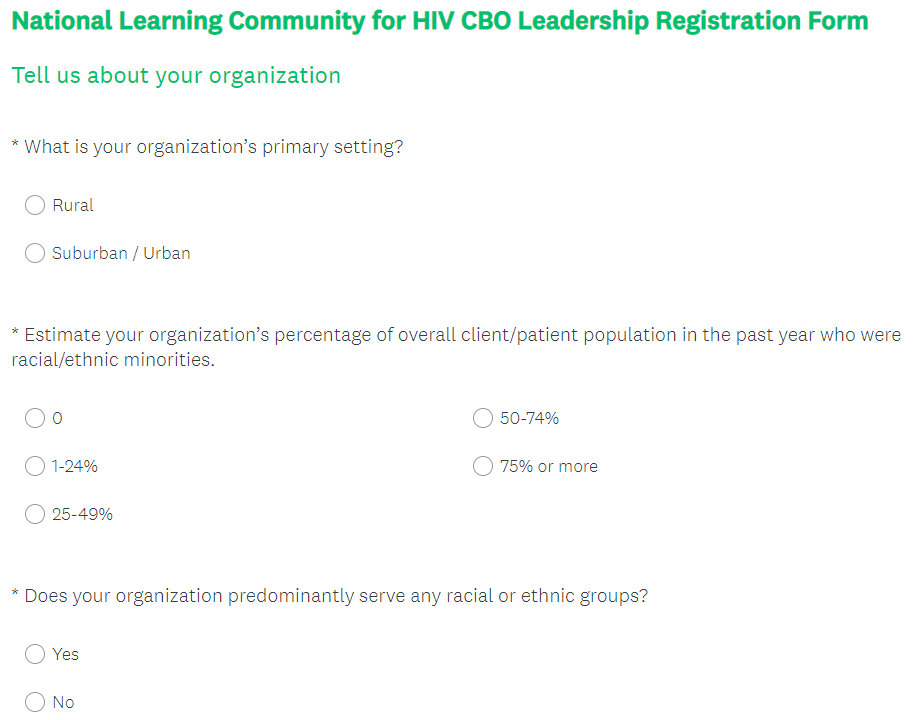Click the "Tell us about your organization" heading
The image size is (915, 720).
(176, 75)
